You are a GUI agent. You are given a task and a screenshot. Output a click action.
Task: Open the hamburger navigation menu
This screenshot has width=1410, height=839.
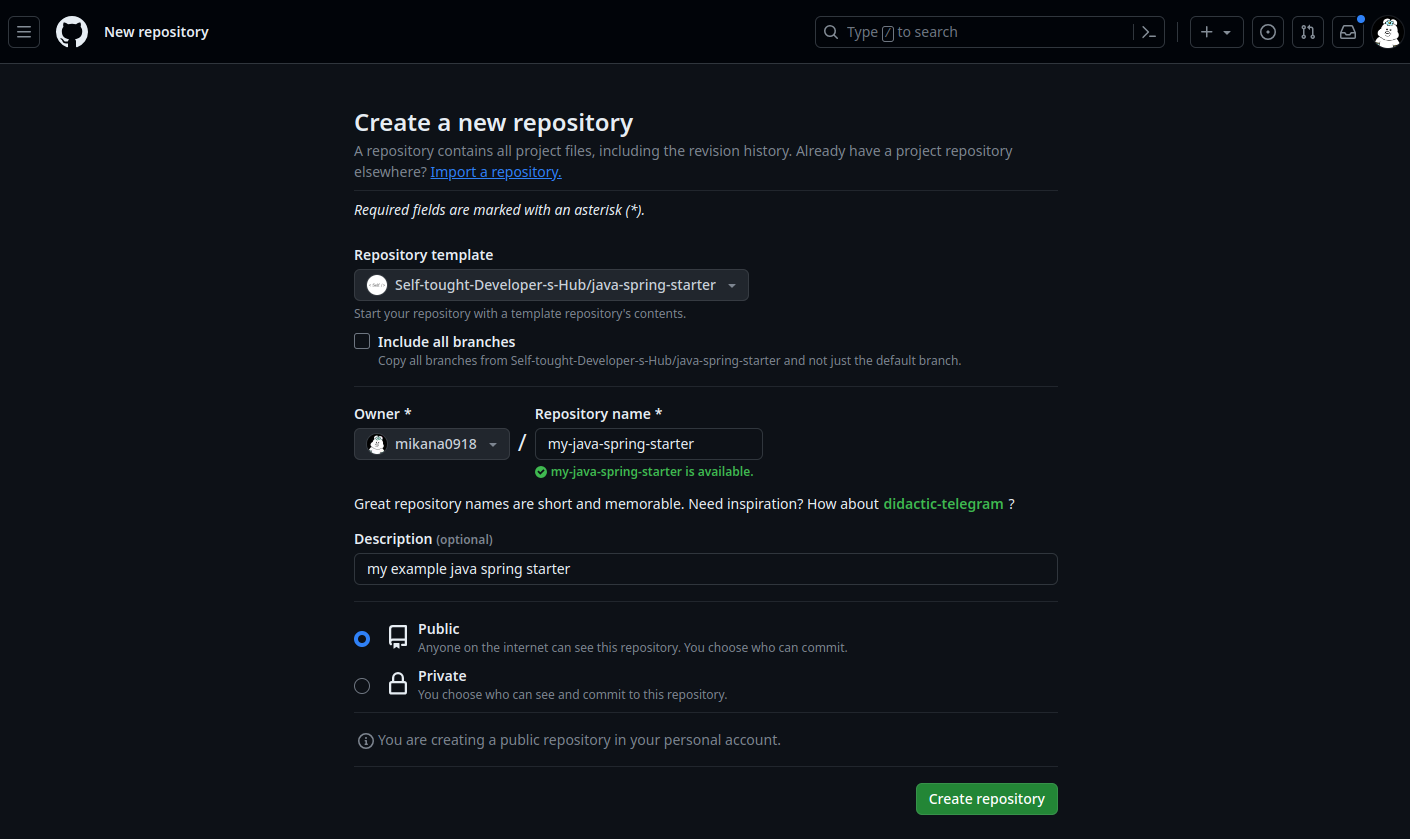24,32
